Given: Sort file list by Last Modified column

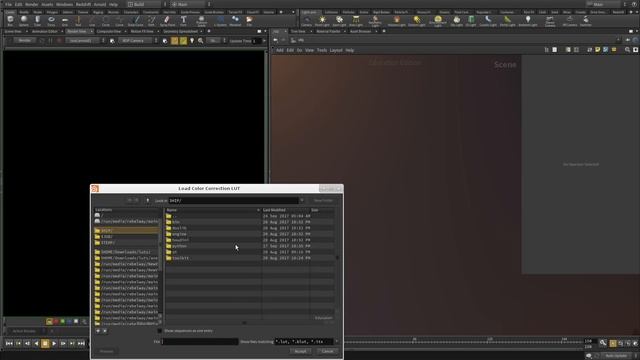Looking at the screenshot, I should pos(286,210).
